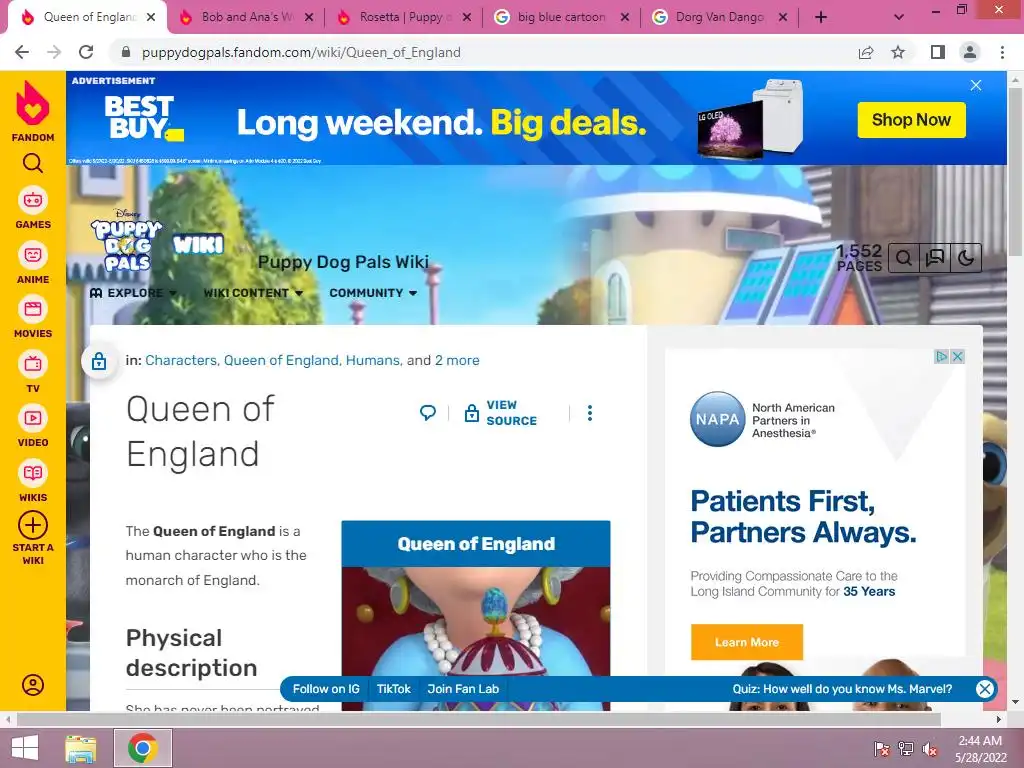This screenshot has width=1024, height=768.
Task: Reload the page with the refresh icon
Action: point(86,52)
